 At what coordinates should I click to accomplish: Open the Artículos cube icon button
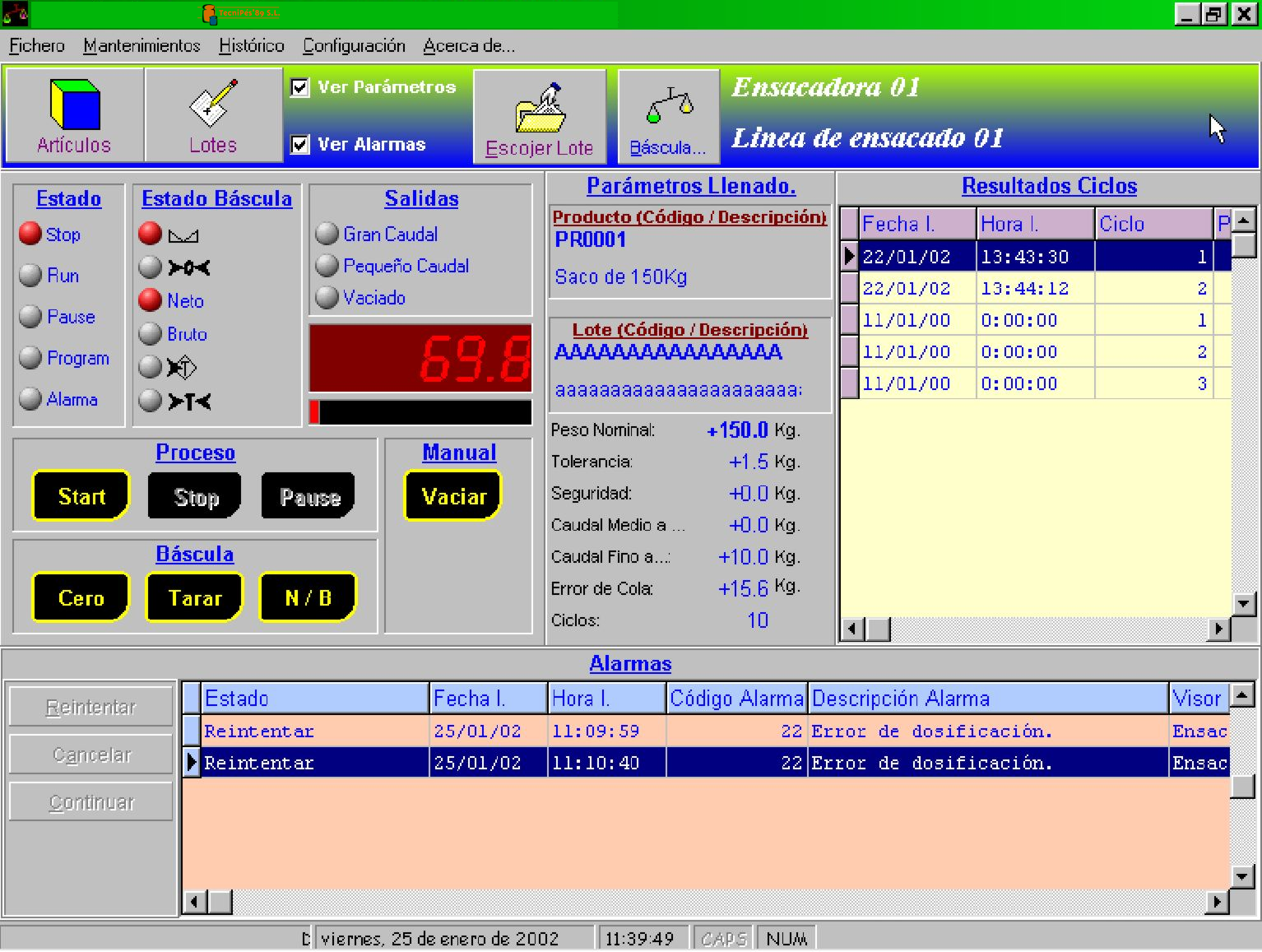(75, 115)
